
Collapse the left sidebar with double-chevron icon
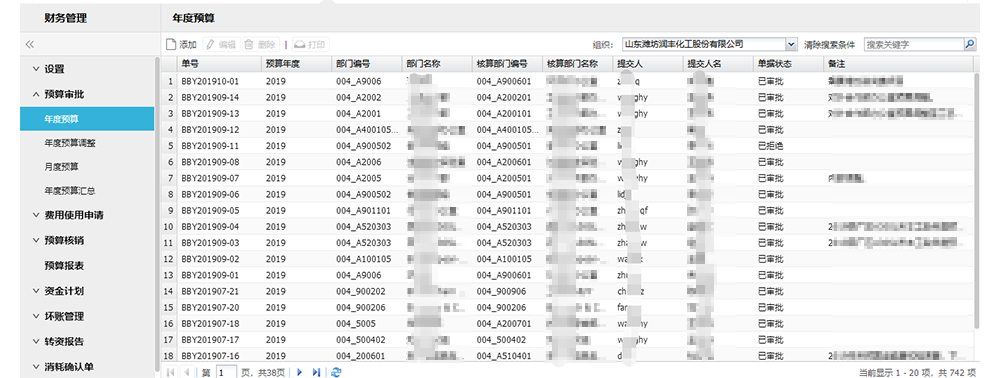(x=29, y=45)
